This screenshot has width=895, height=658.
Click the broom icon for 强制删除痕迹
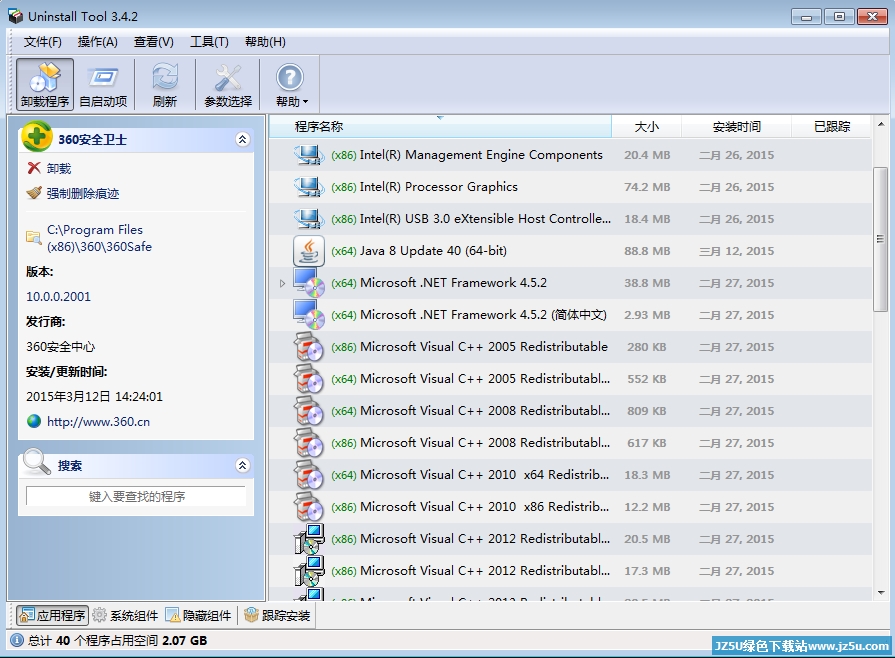pyautogui.click(x=34, y=193)
